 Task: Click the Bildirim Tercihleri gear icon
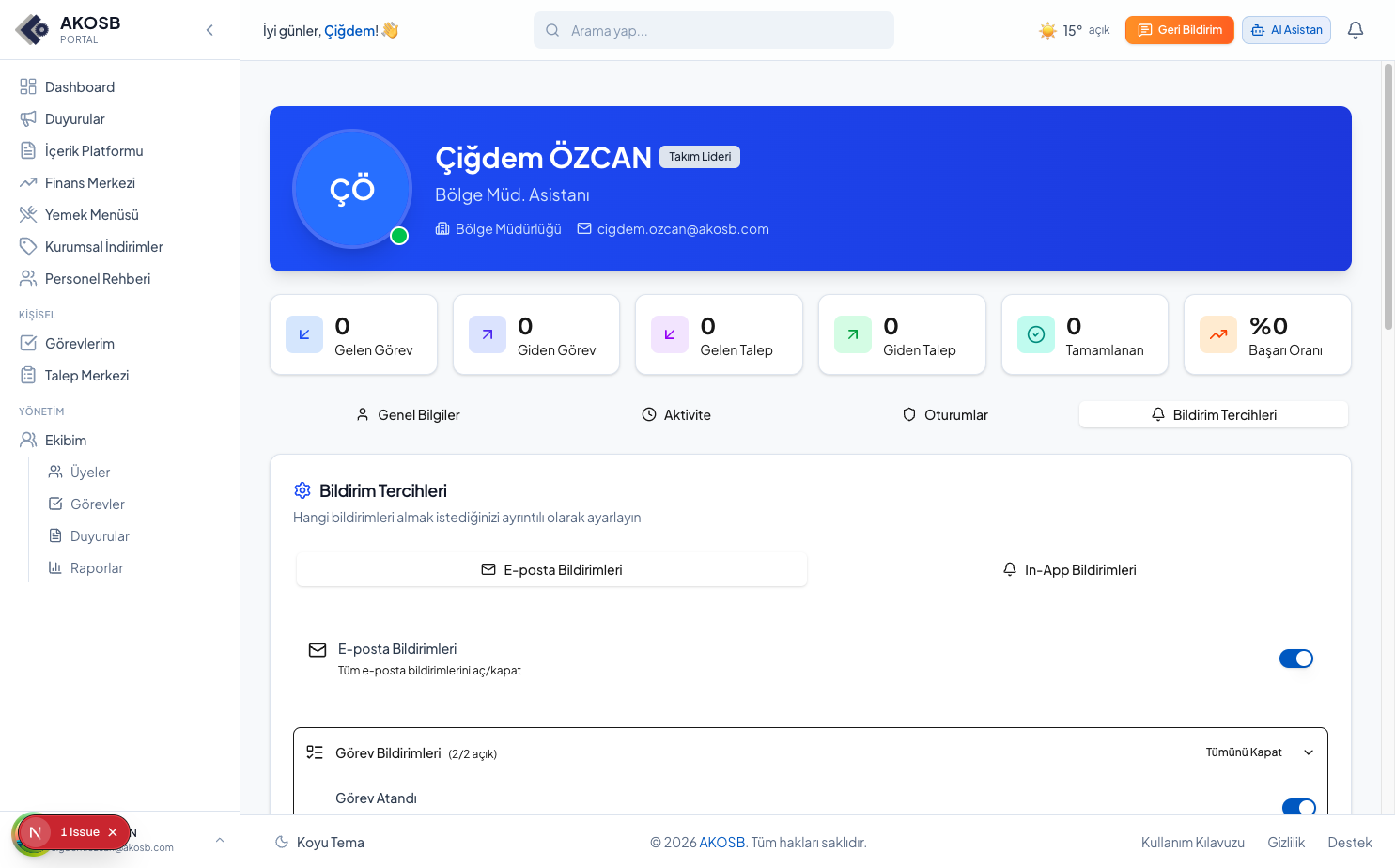[302, 490]
